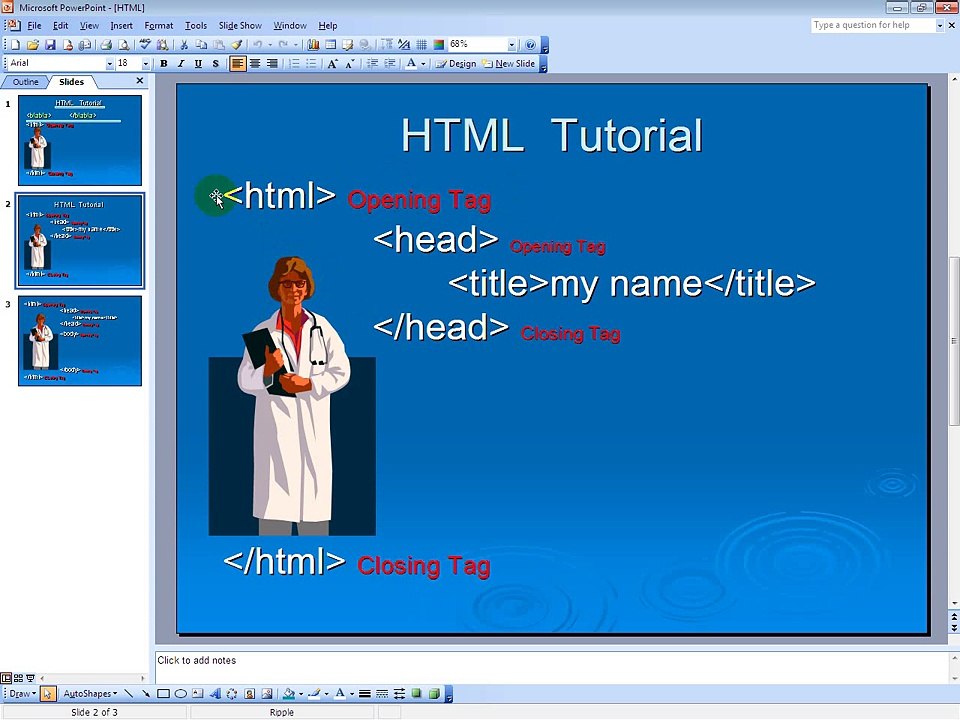Toggle the Show/Hide Grid icon
Screen dimensions: 960x720
click(x=421, y=45)
